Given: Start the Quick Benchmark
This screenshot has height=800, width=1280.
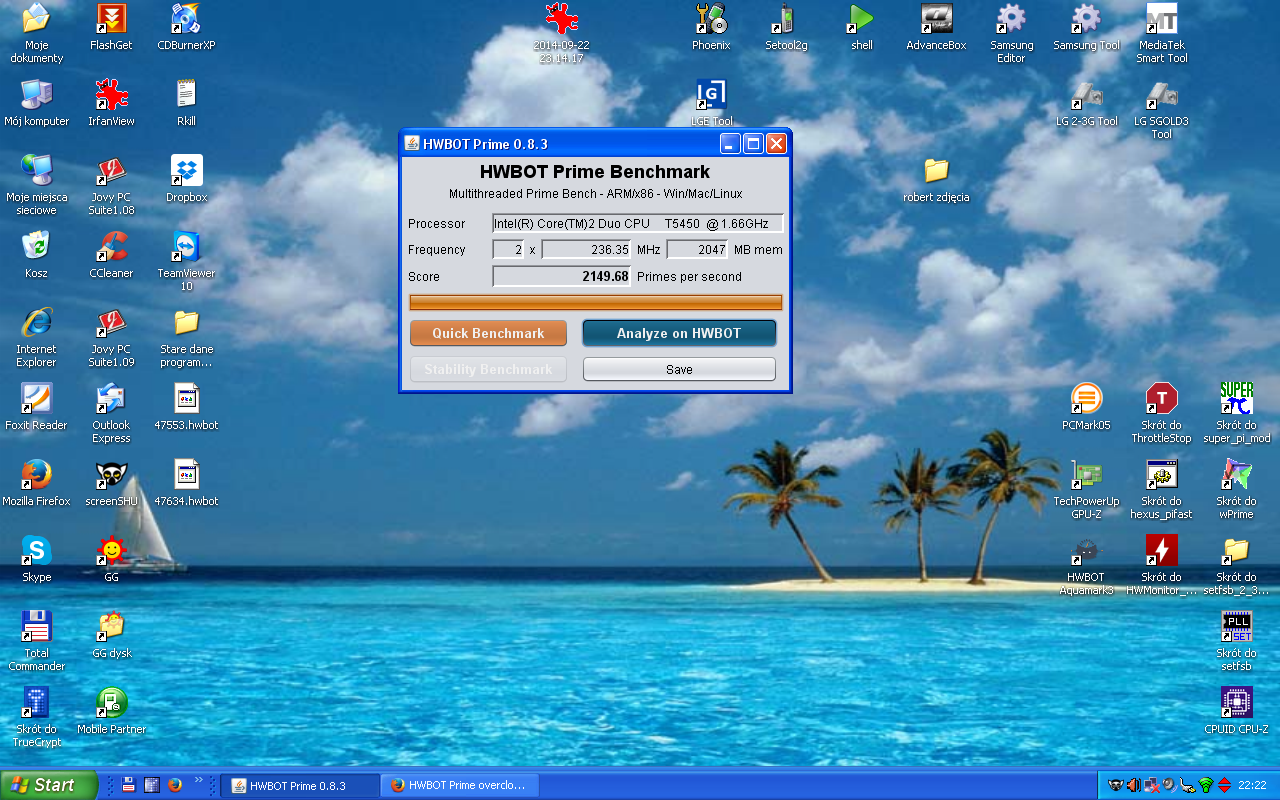Looking at the screenshot, I should pos(488,333).
